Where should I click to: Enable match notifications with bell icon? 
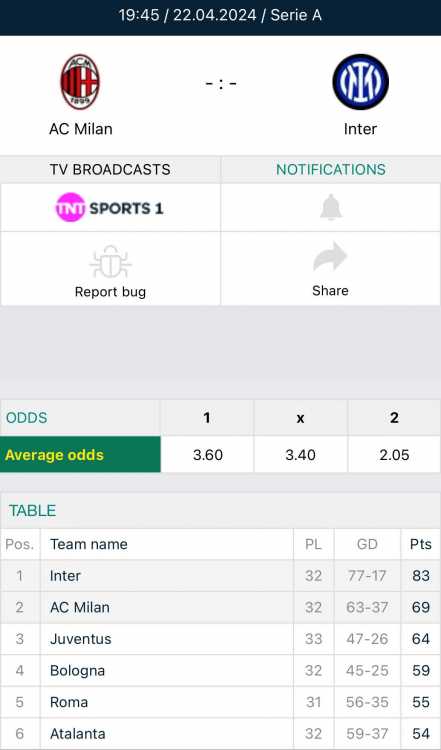[331, 208]
